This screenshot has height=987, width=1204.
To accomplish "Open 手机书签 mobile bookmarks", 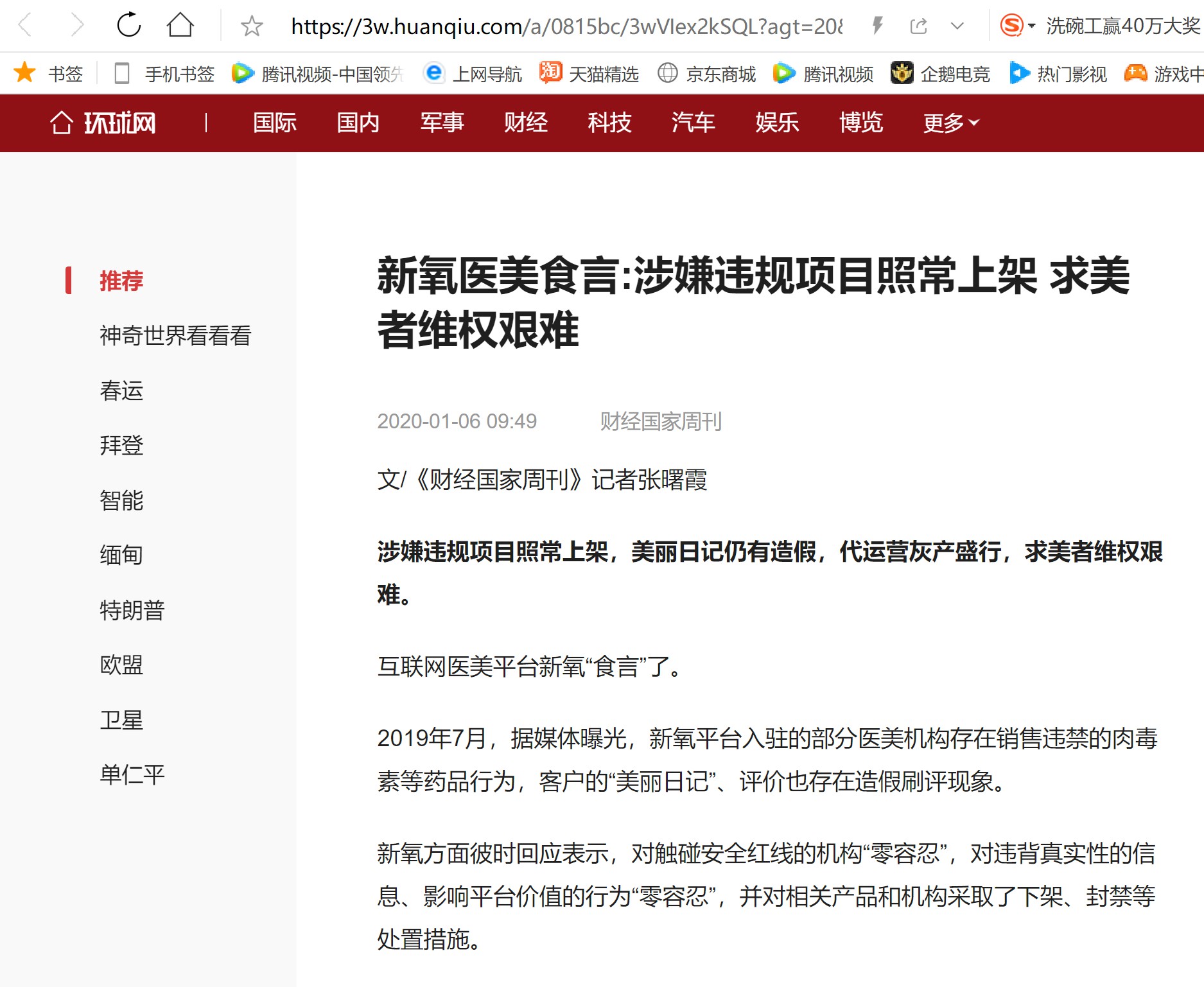I will coord(164,74).
